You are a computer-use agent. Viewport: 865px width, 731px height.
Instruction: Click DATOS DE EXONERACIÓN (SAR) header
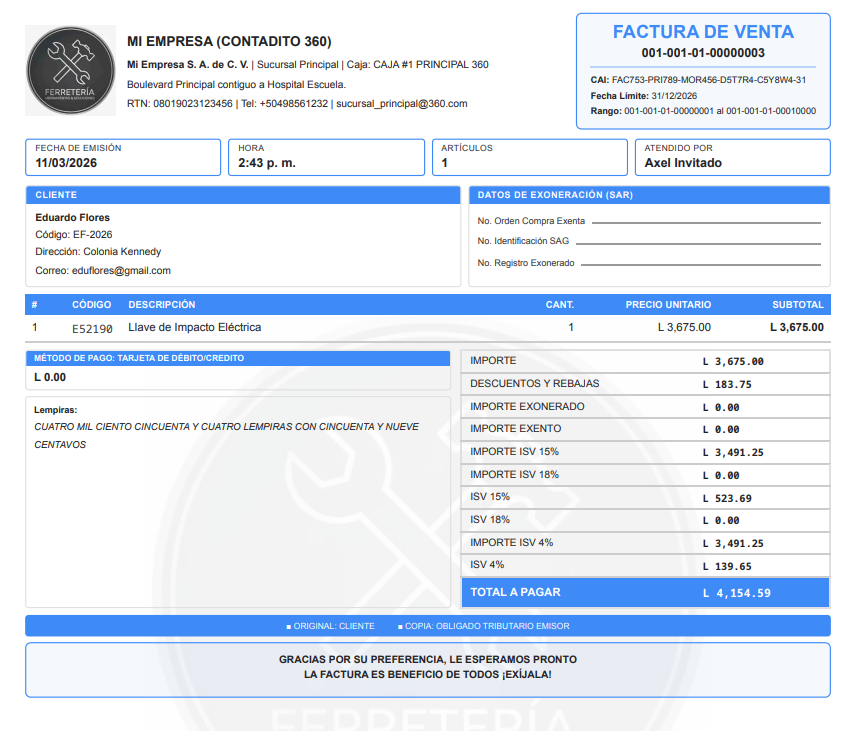pos(649,195)
